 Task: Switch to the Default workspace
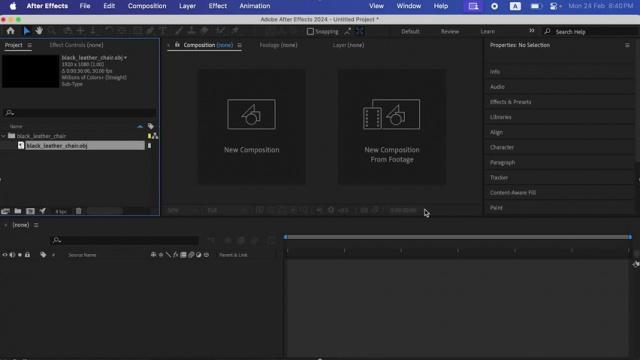(x=410, y=31)
